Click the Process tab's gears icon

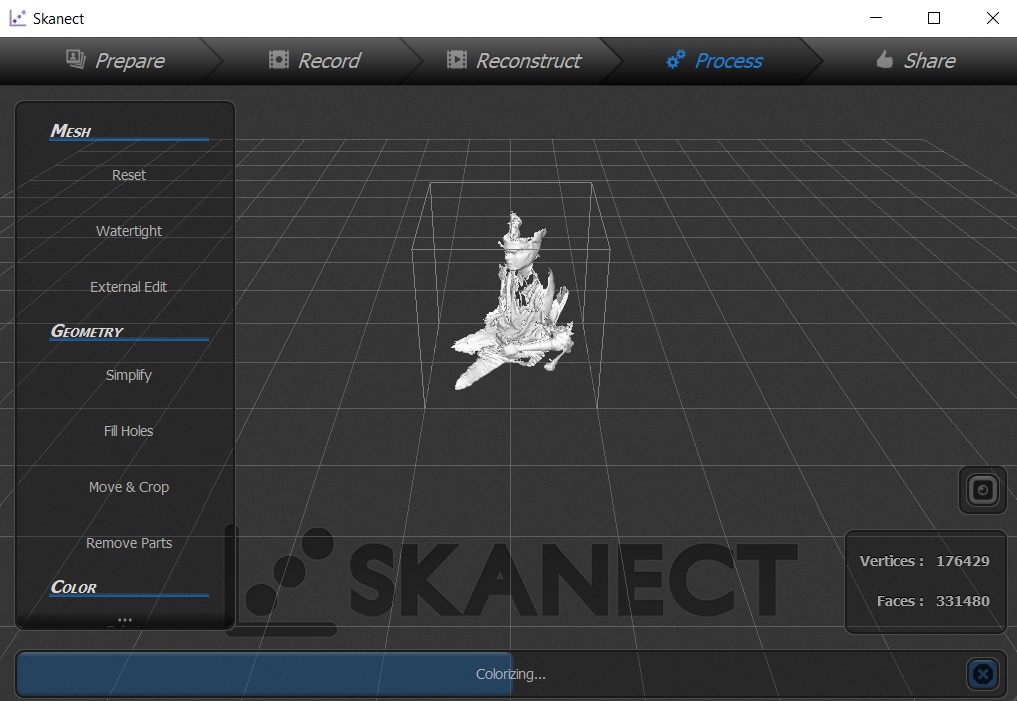click(676, 60)
